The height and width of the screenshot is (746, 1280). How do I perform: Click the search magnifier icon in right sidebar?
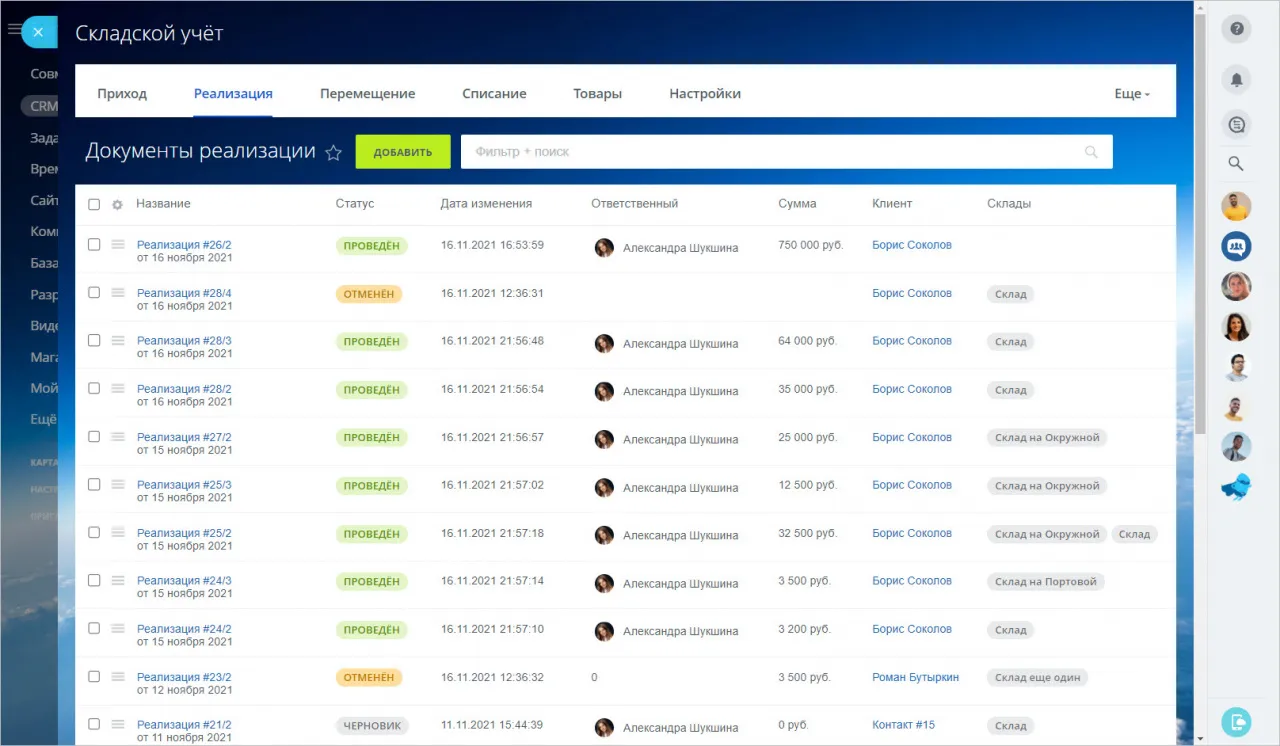pyautogui.click(x=1236, y=163)
